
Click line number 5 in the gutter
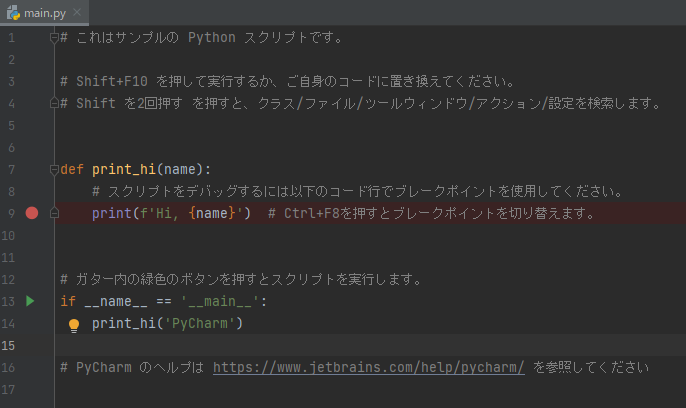pyautogui.click(x=12, y=126)
